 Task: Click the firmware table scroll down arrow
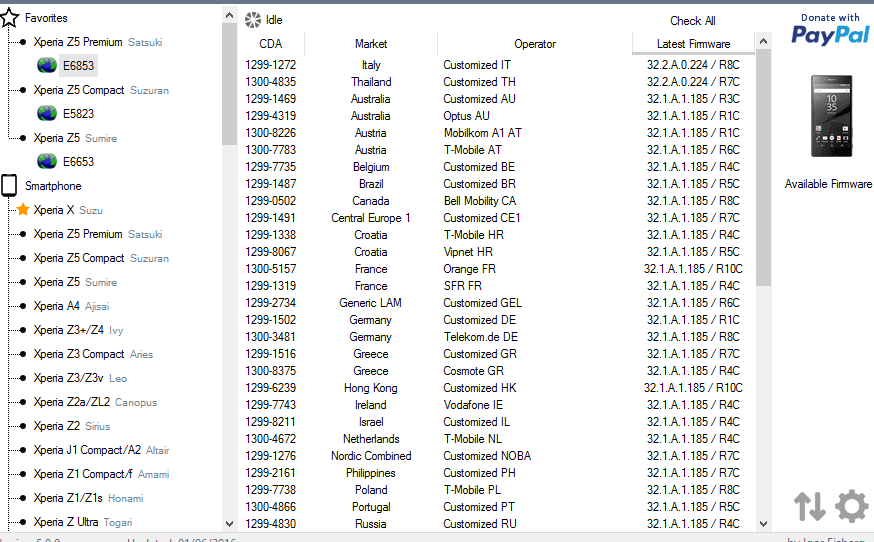pos(764,524)
